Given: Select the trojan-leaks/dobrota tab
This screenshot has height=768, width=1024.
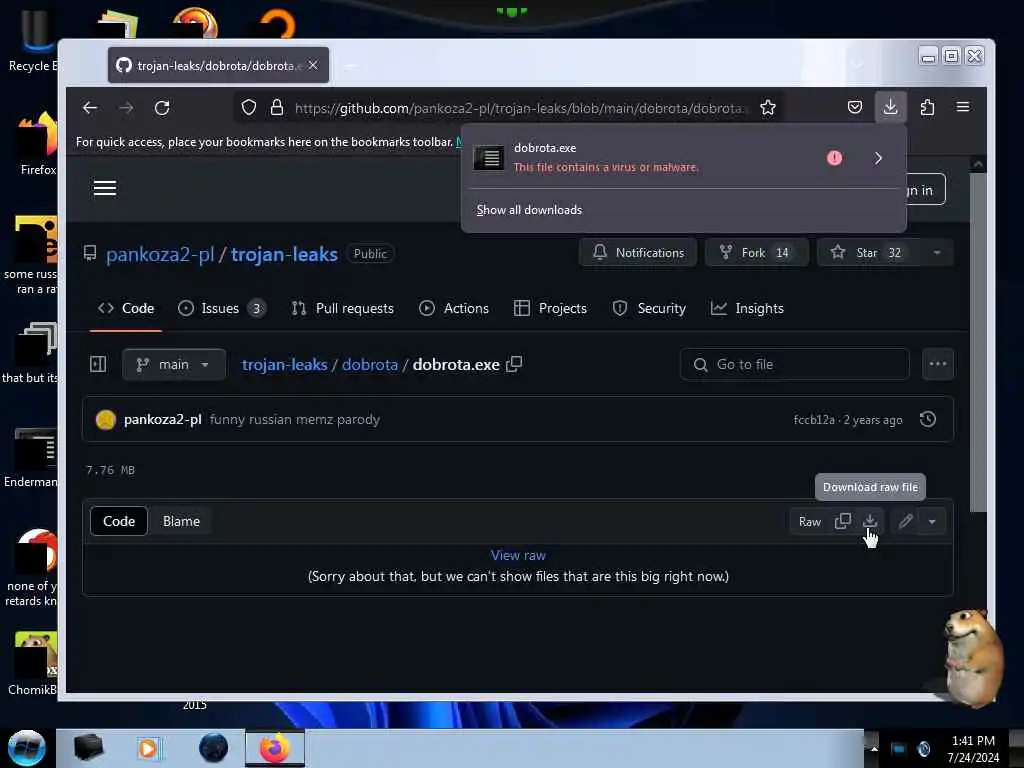Looking at the screenshot, I should 218,65.
